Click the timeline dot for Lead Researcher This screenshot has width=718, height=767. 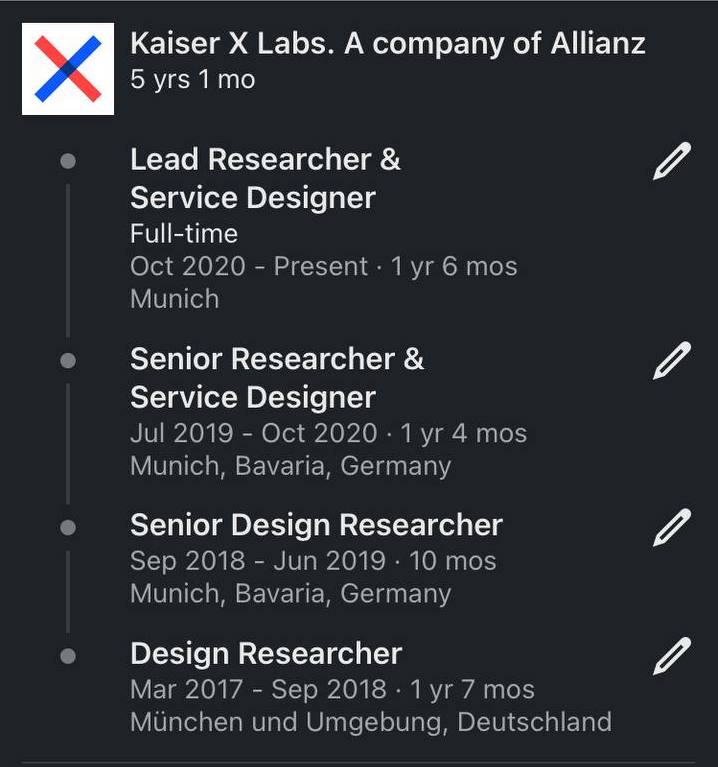(68, 160)
